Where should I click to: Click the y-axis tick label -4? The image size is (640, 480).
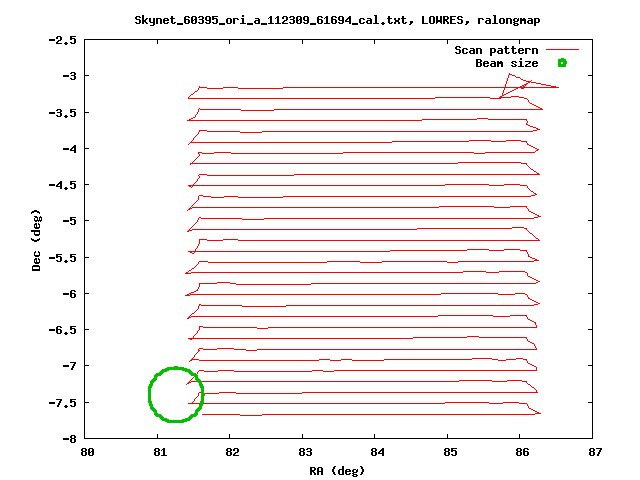[69, 149]
